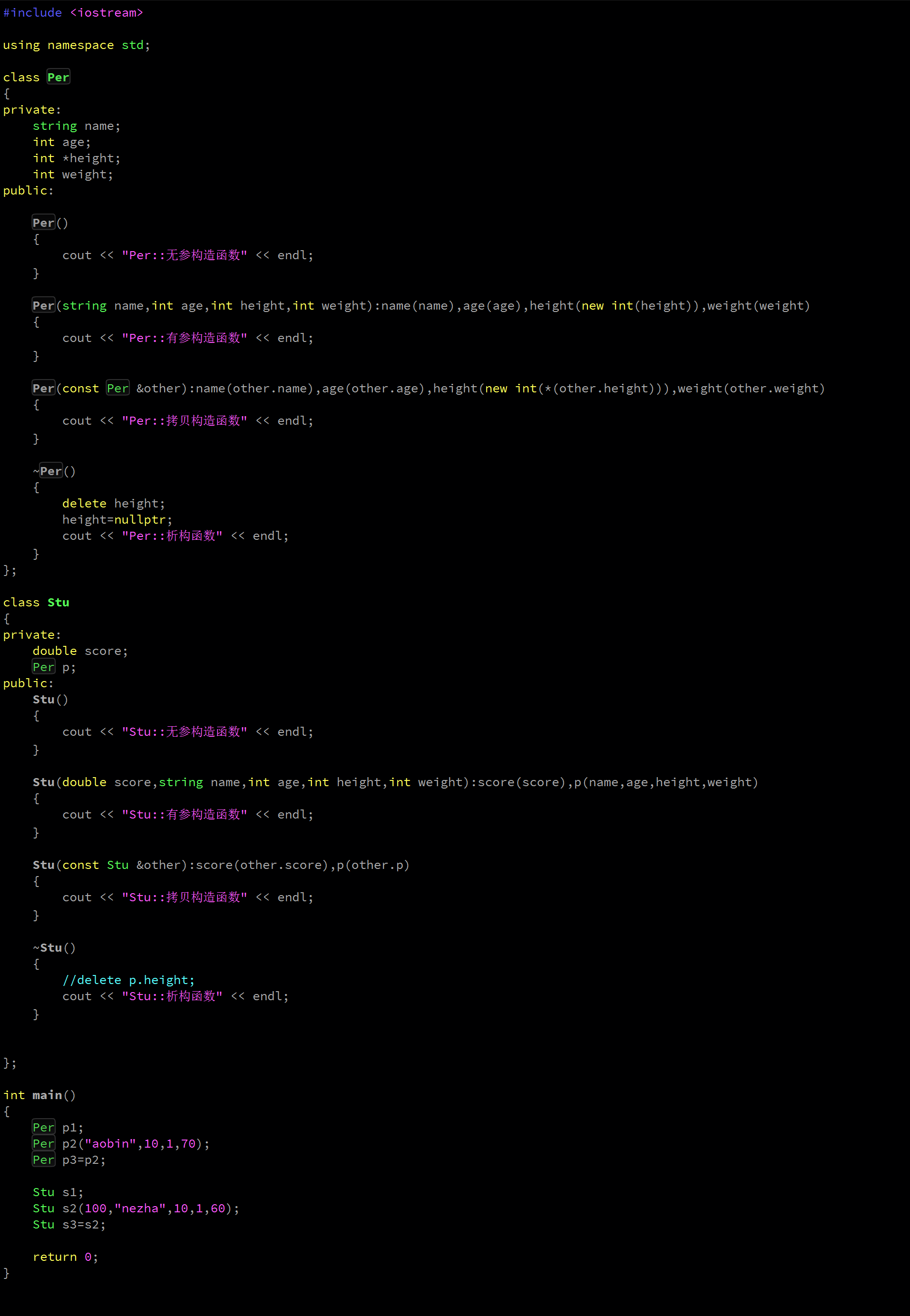This screenshot has height=1316, width=910.
Task: Click the 'Per p3=p2;' statement
Action: click(x=69, y=1160)
